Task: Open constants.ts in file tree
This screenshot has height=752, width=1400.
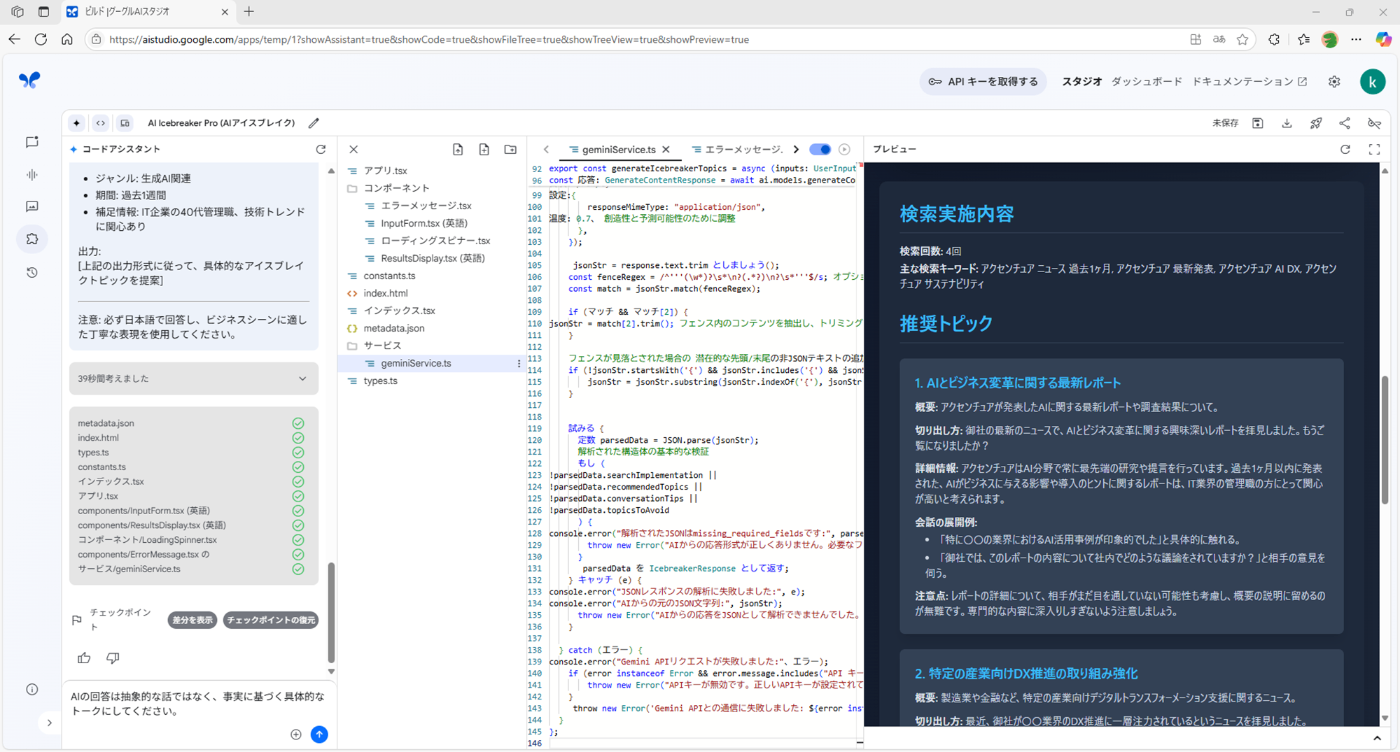Action: [390, 276]
